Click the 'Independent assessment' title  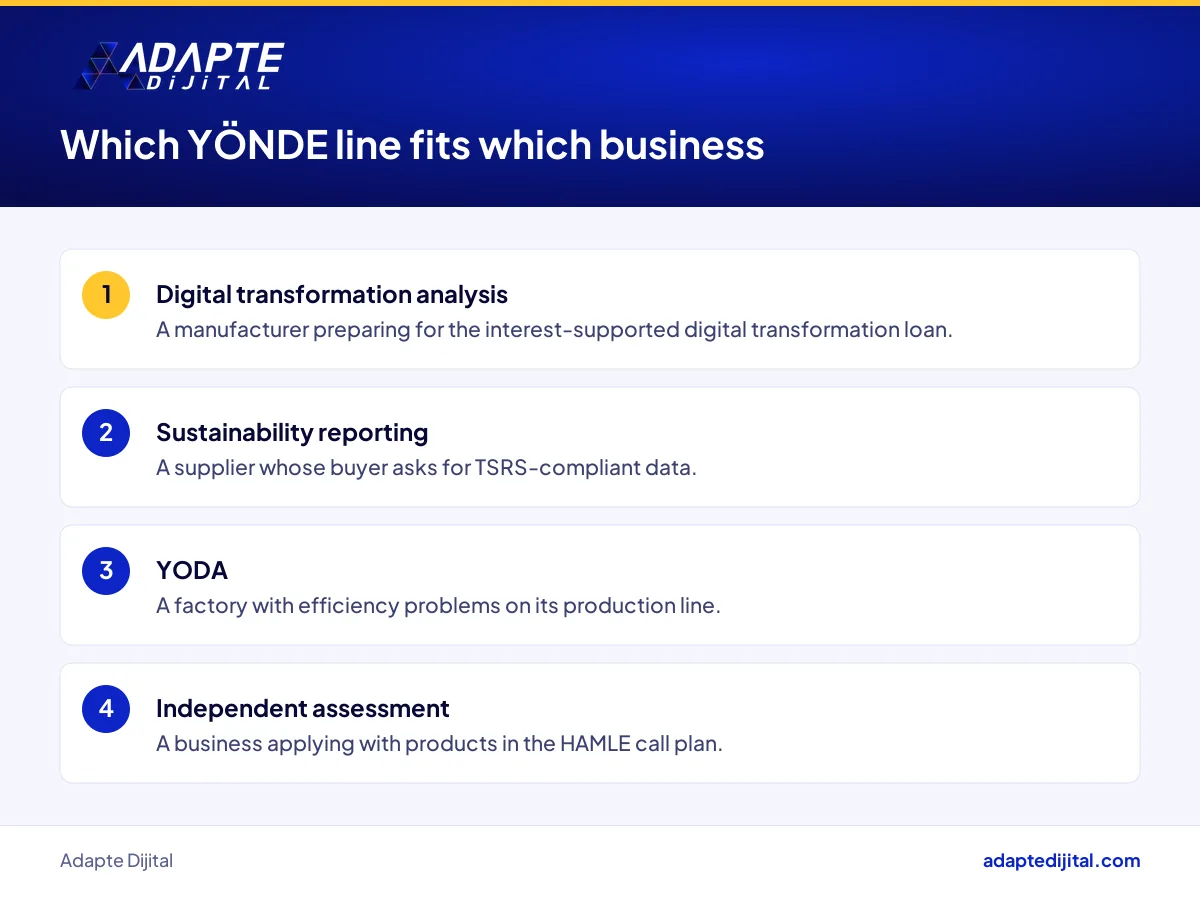pyautogui.click(x=303, y=709)
